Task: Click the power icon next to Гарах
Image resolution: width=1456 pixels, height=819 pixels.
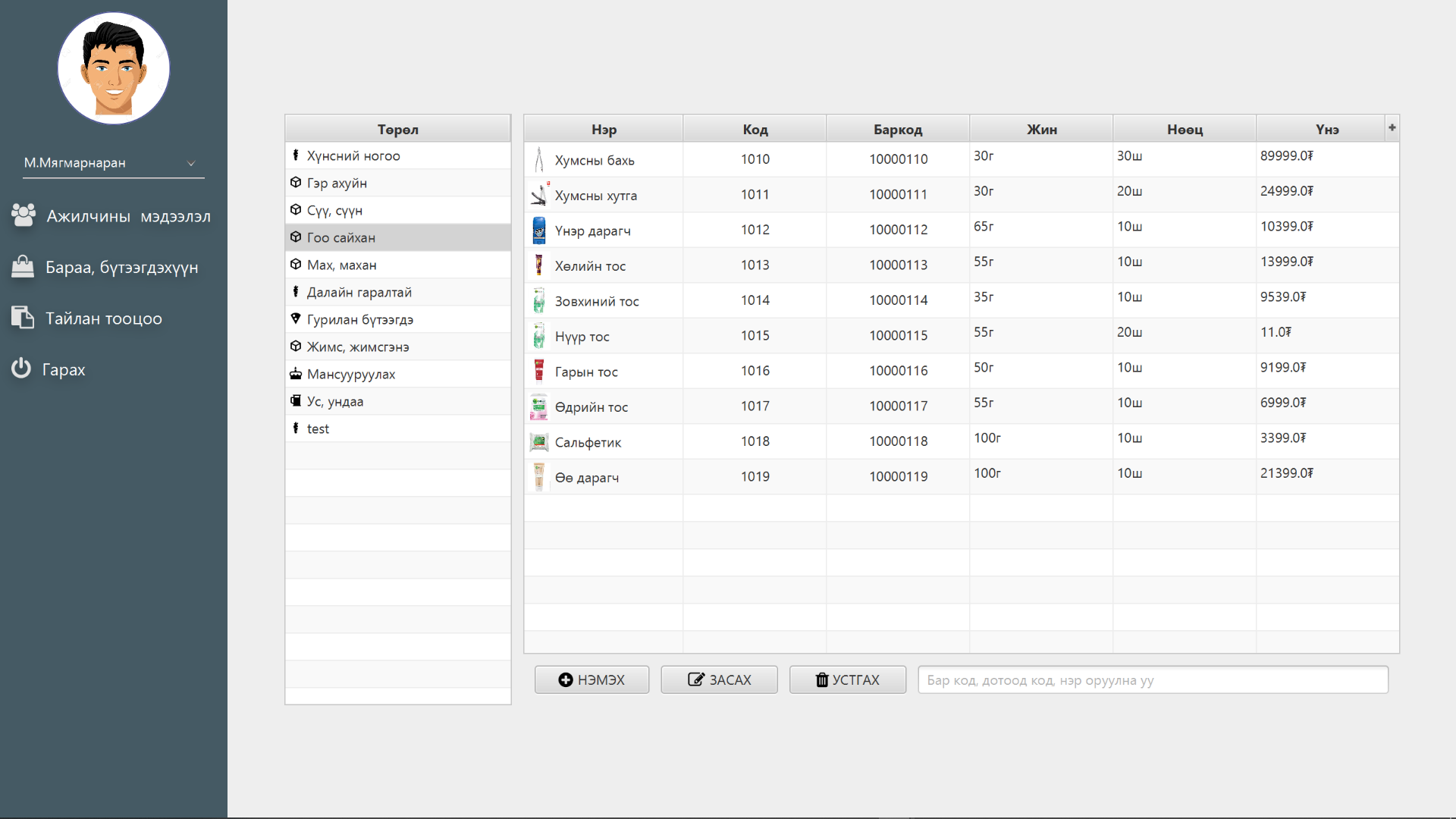Action: click(21, 369)
